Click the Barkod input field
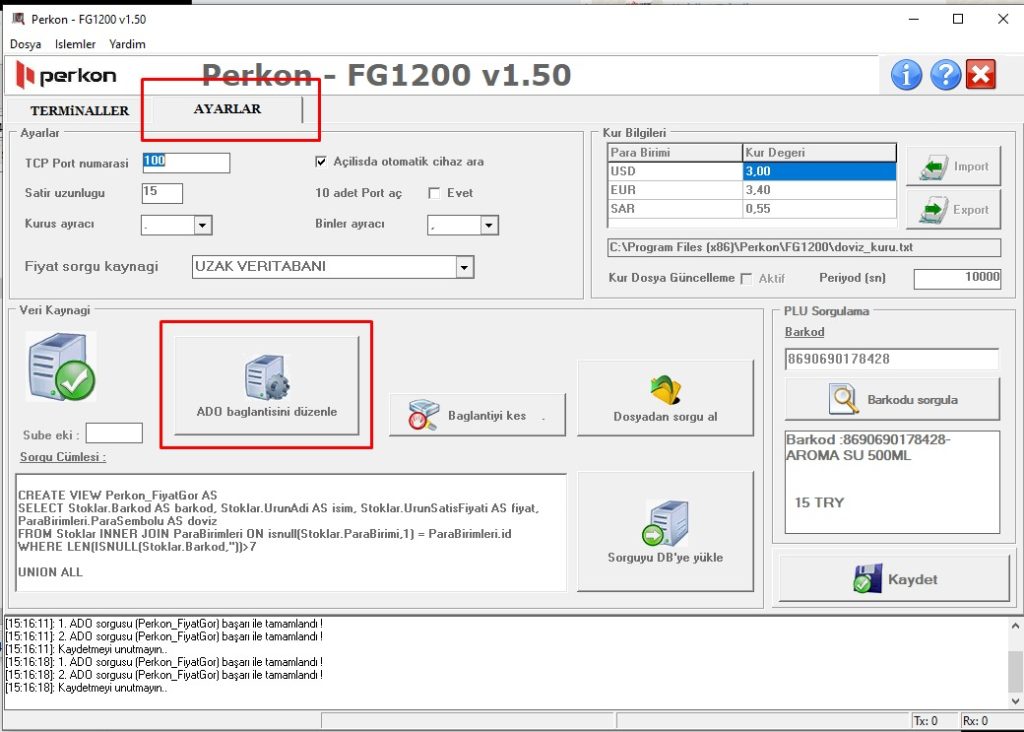 [x=891, y=358]
